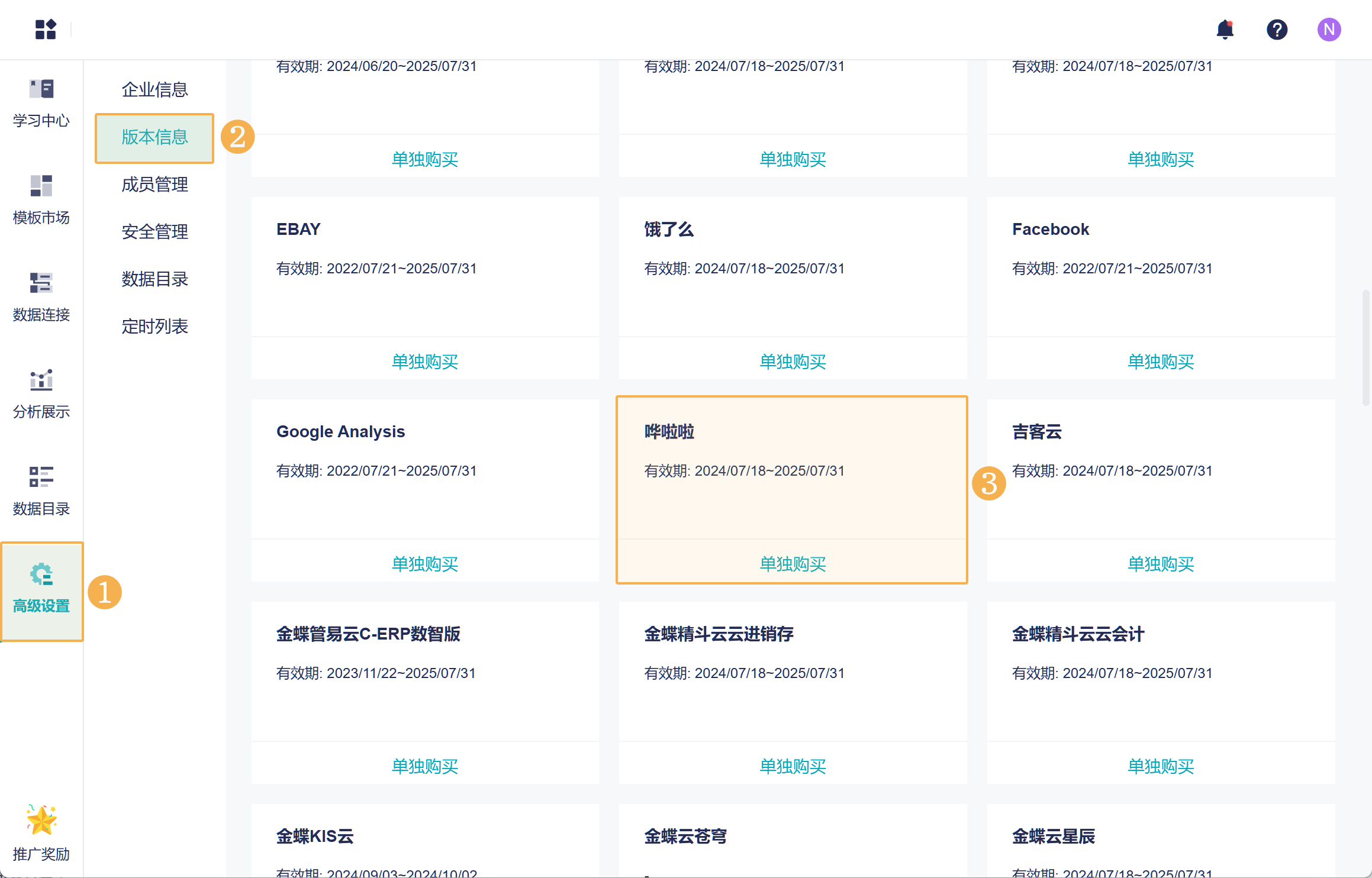The image size is (1372, 878).
Task: Click the vertical scrollbar on right
Action: [1365, 347]
